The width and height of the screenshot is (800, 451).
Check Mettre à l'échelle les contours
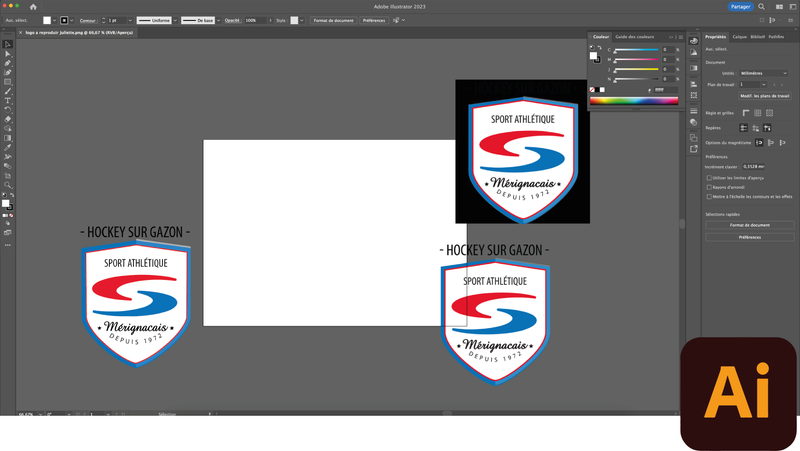tap(709, 196)
